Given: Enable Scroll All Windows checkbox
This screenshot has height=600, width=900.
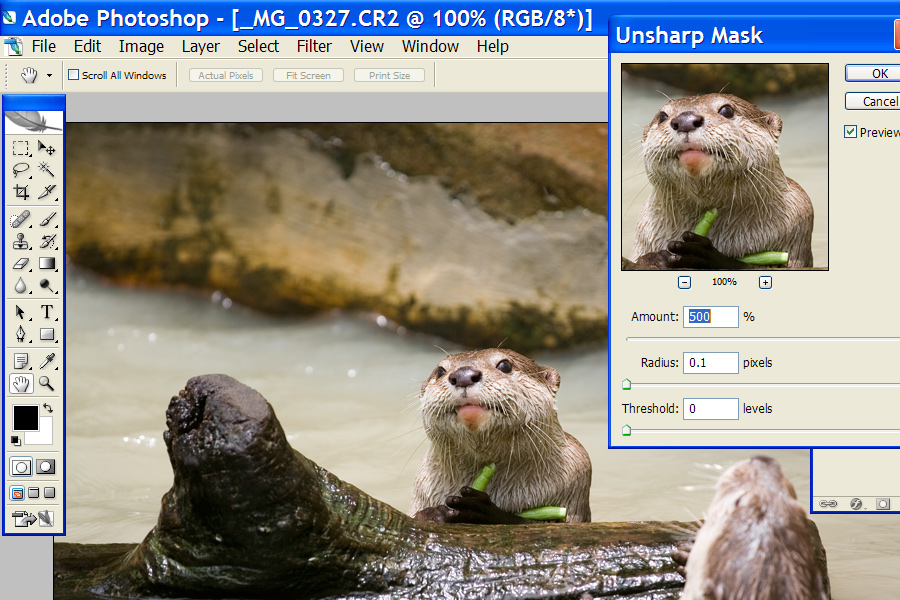Looking at the screenshot, I should [73, 75].
